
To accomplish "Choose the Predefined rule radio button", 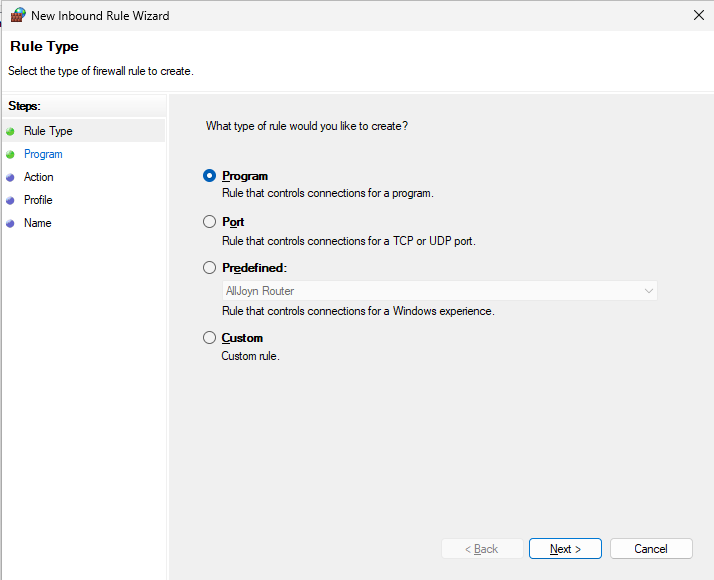I will click(209, 268).
